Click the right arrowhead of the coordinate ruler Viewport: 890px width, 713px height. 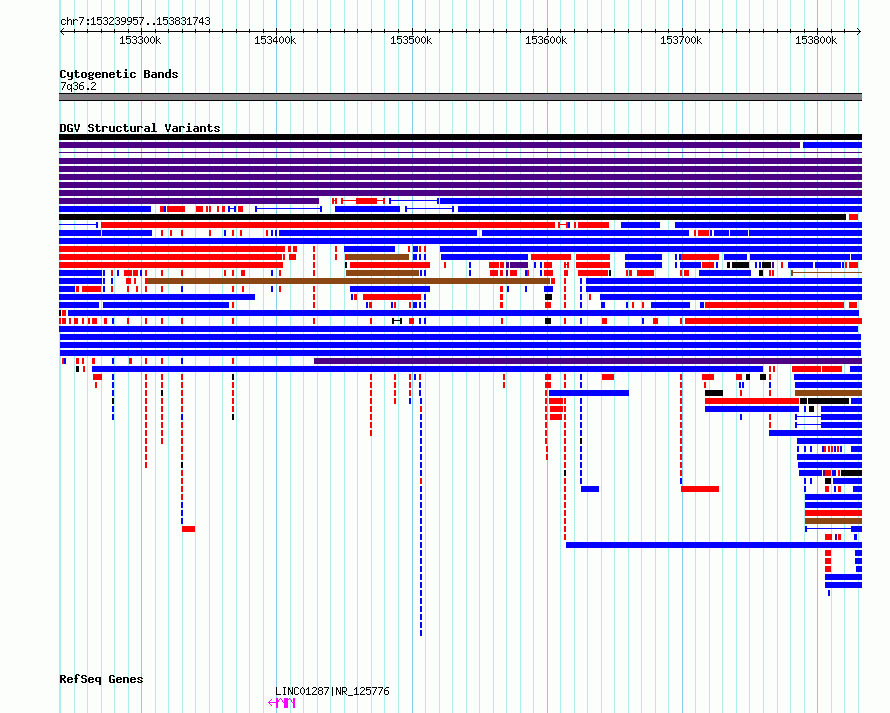point(859,31)
